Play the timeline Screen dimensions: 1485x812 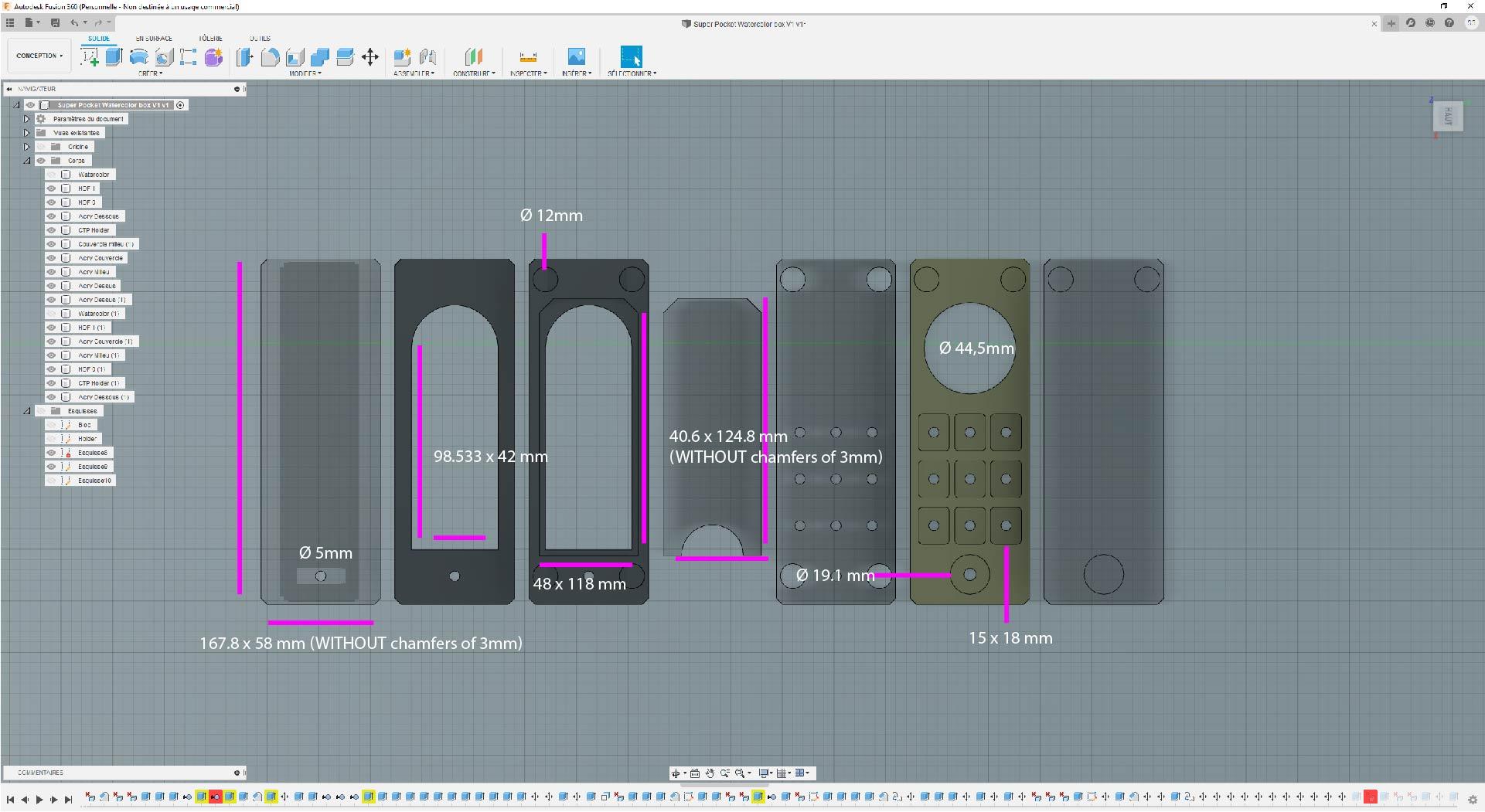coord(39,800)
